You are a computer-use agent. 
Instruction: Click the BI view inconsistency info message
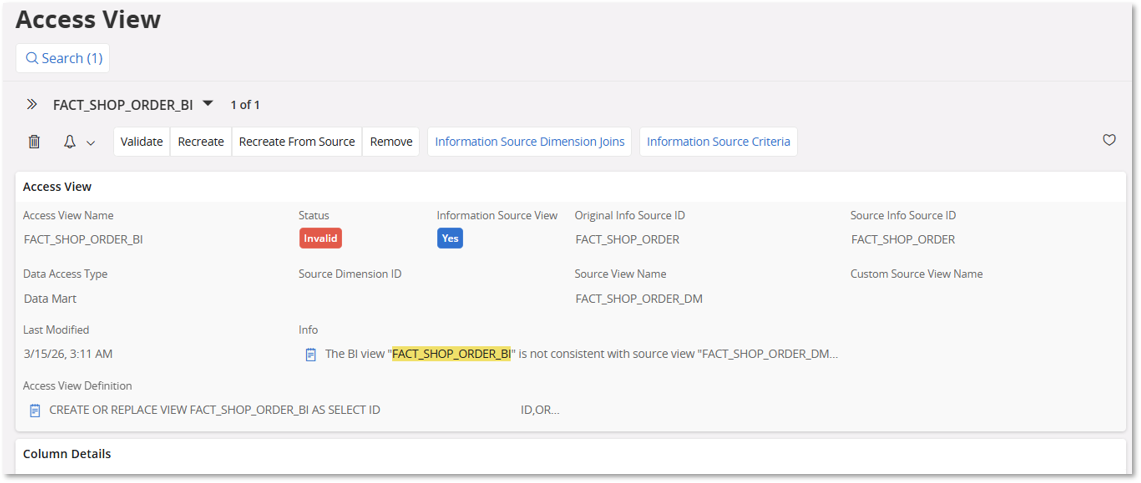[x=581, y=354]
